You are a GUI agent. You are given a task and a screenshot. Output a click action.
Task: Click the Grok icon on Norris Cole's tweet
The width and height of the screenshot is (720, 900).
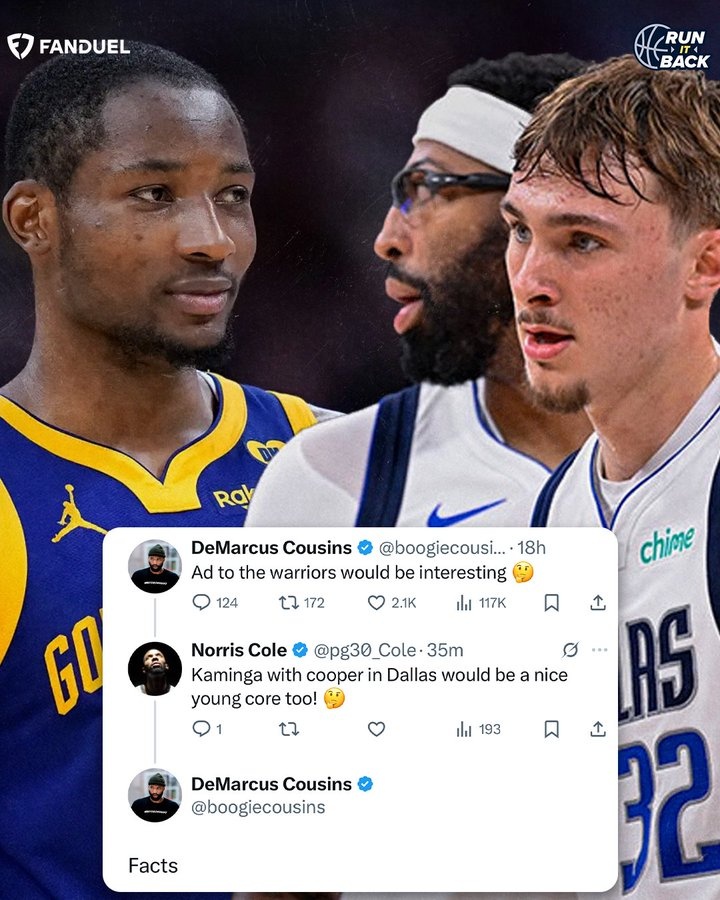pos(570,650)
